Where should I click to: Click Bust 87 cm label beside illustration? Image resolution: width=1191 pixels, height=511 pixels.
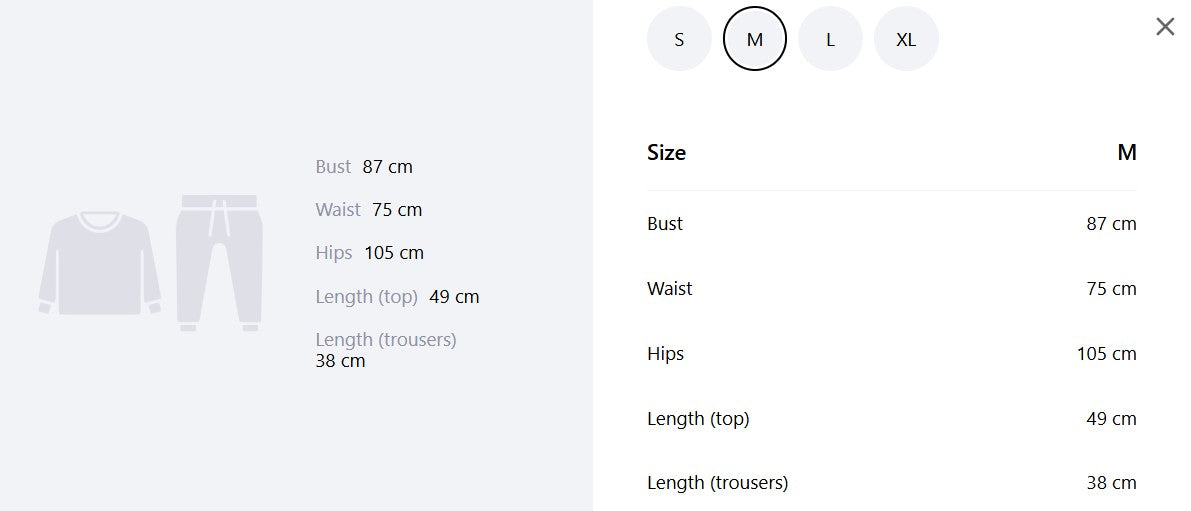(364, 167)
